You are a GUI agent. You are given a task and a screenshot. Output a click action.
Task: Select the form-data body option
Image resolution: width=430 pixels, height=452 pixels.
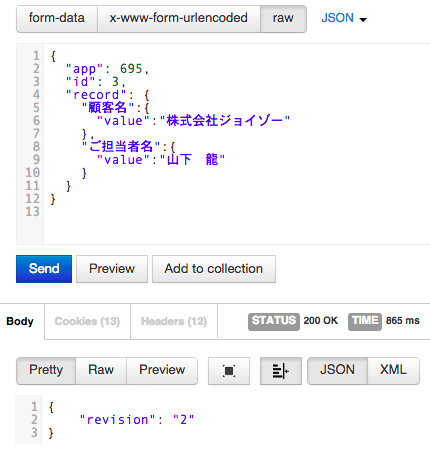[57, 18]
